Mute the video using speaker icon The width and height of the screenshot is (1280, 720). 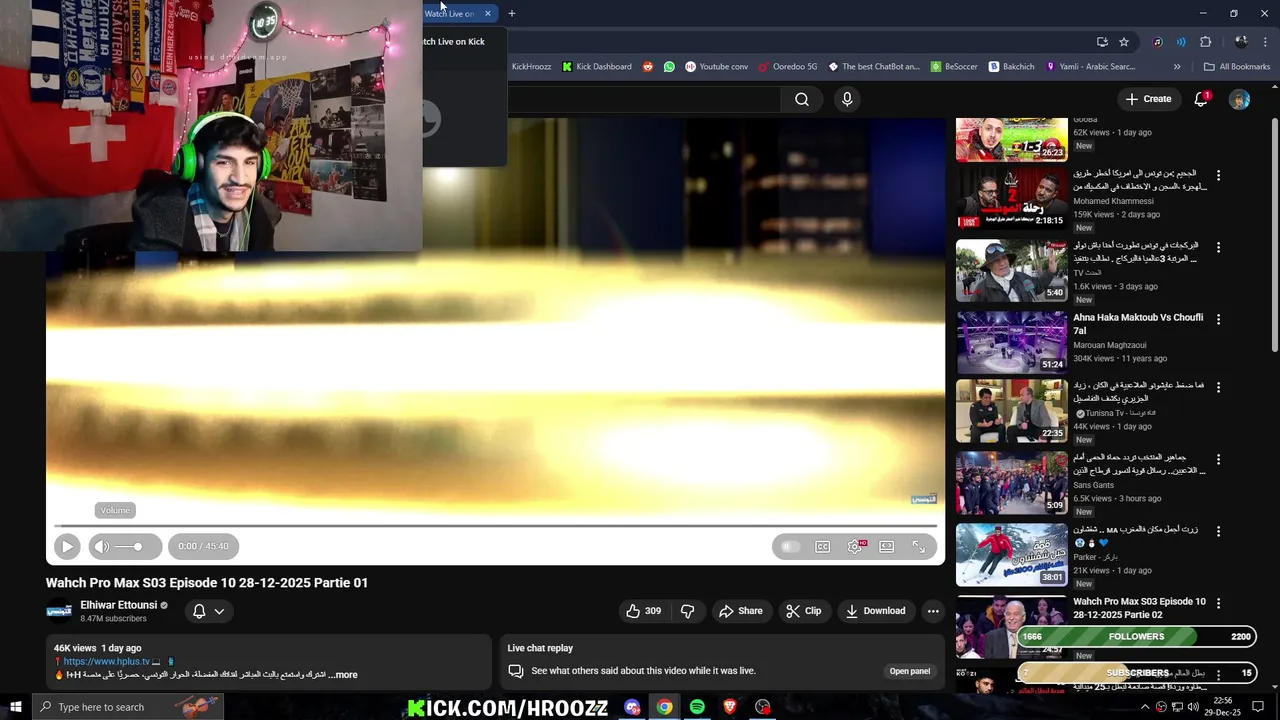point(101,546)
